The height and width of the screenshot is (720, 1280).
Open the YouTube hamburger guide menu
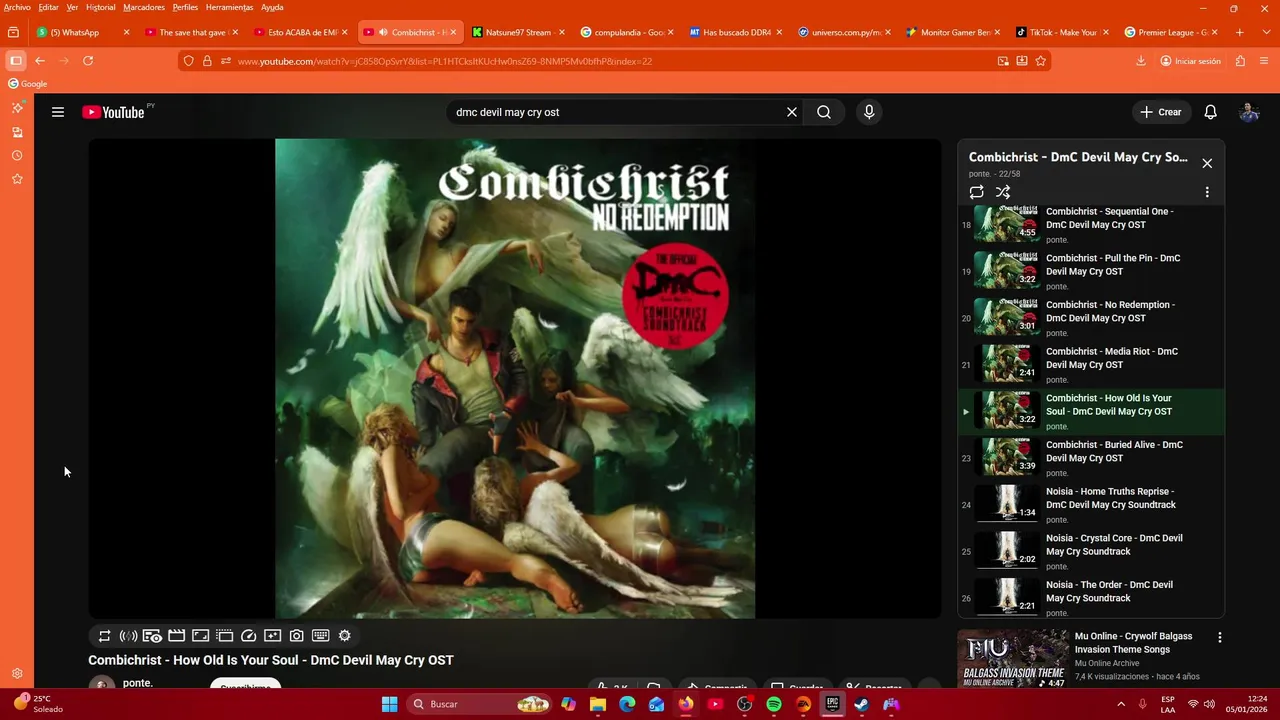(x=58, y=112)
